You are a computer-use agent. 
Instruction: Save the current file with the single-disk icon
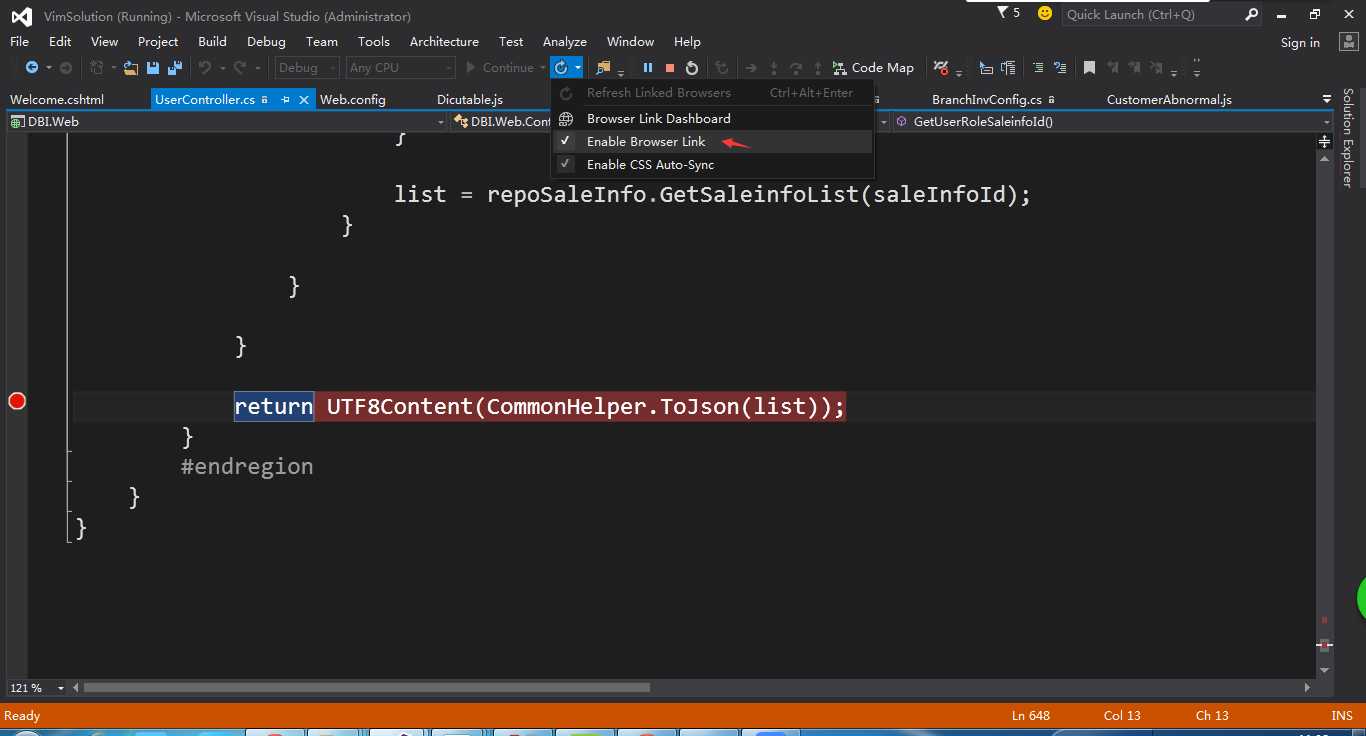pyautogui.click(x=153, y=68)
